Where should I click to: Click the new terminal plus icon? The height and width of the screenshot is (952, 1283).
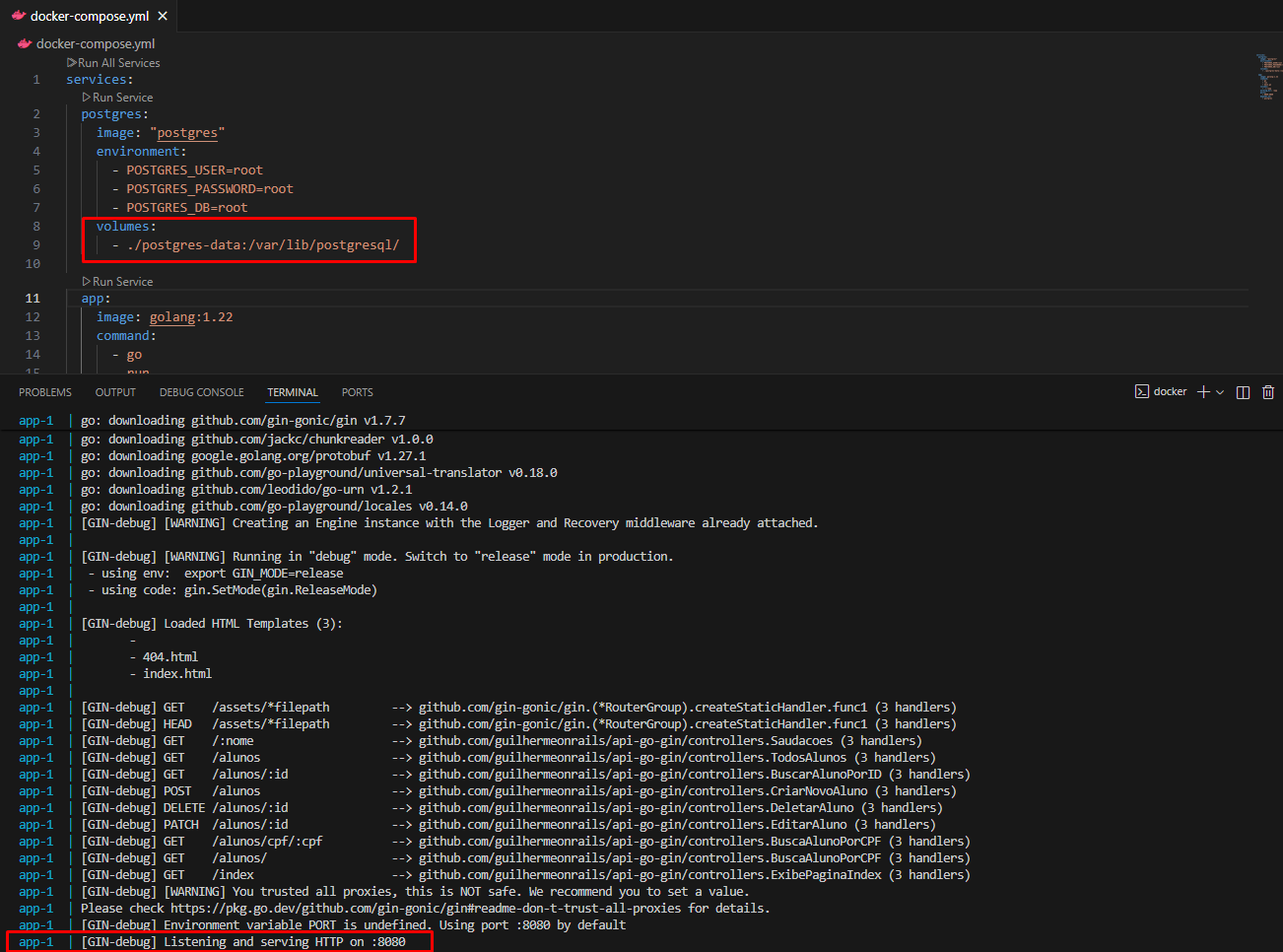(x=1202, y=392)
